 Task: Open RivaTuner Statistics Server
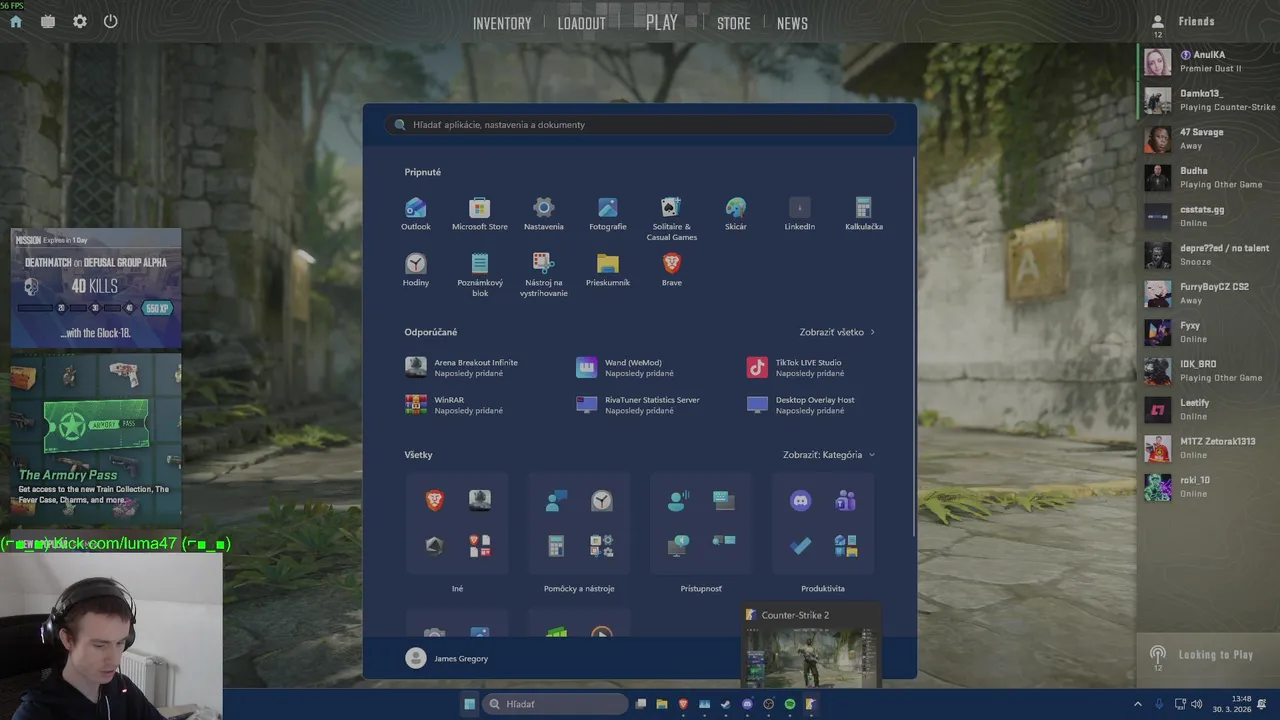click(638, 405)
